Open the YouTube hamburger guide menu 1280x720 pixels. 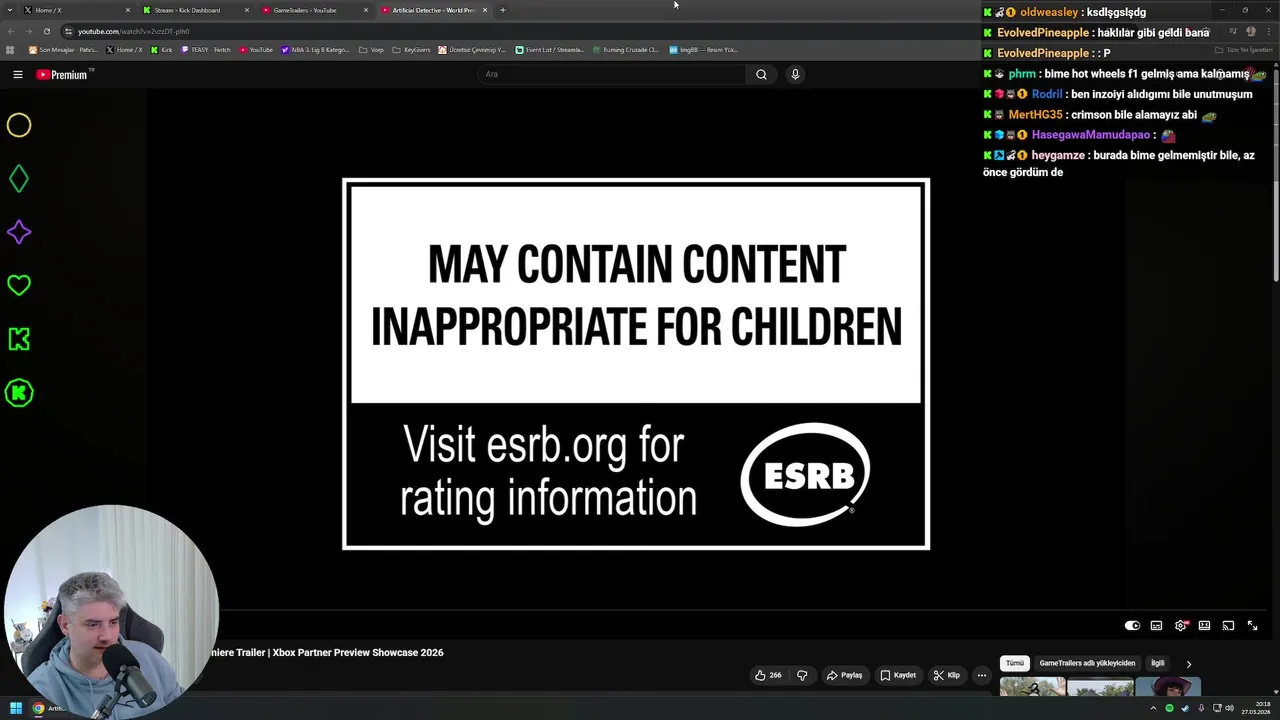click(18, 74)
